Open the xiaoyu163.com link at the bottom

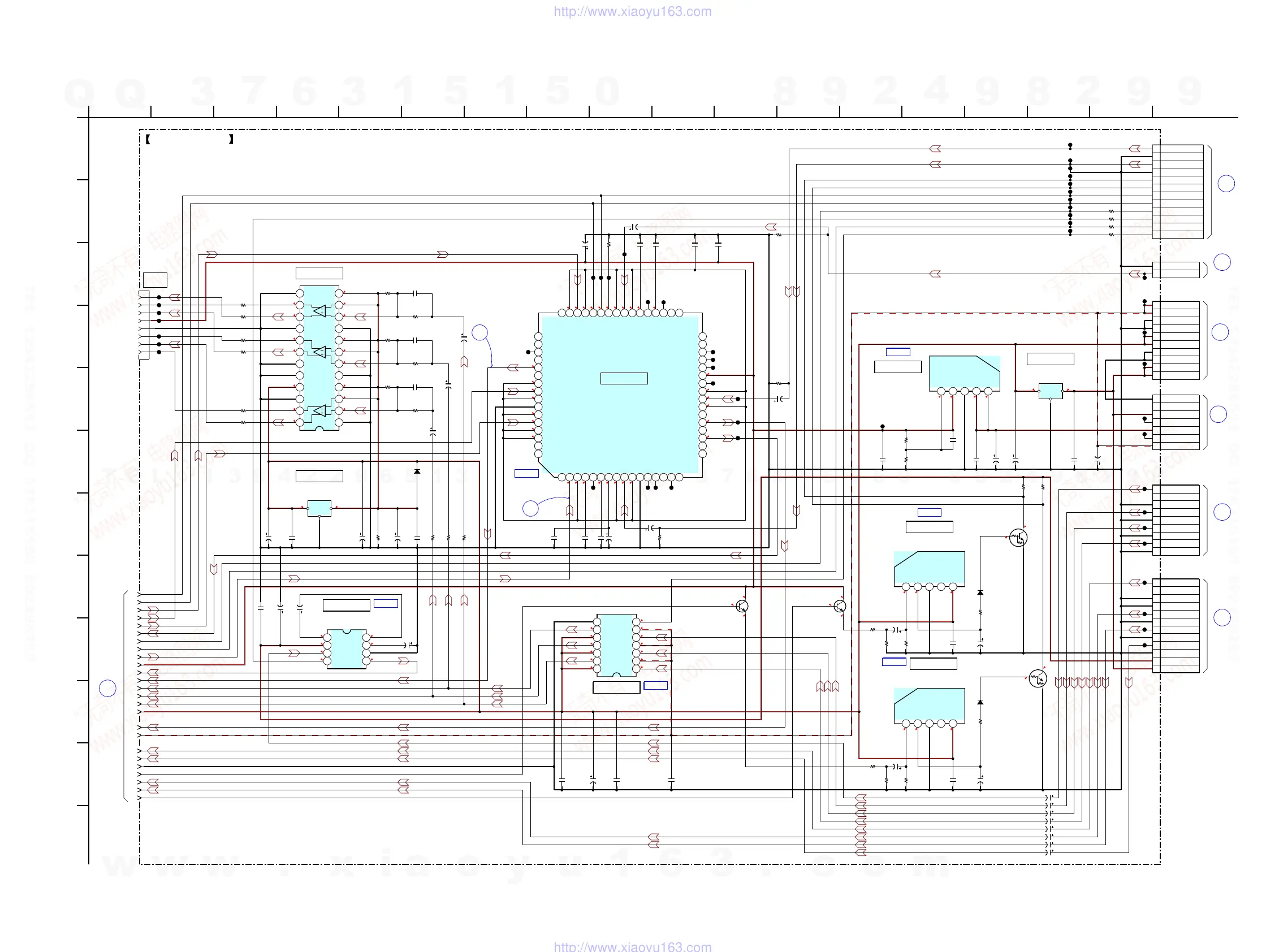[x=632, y=946]
